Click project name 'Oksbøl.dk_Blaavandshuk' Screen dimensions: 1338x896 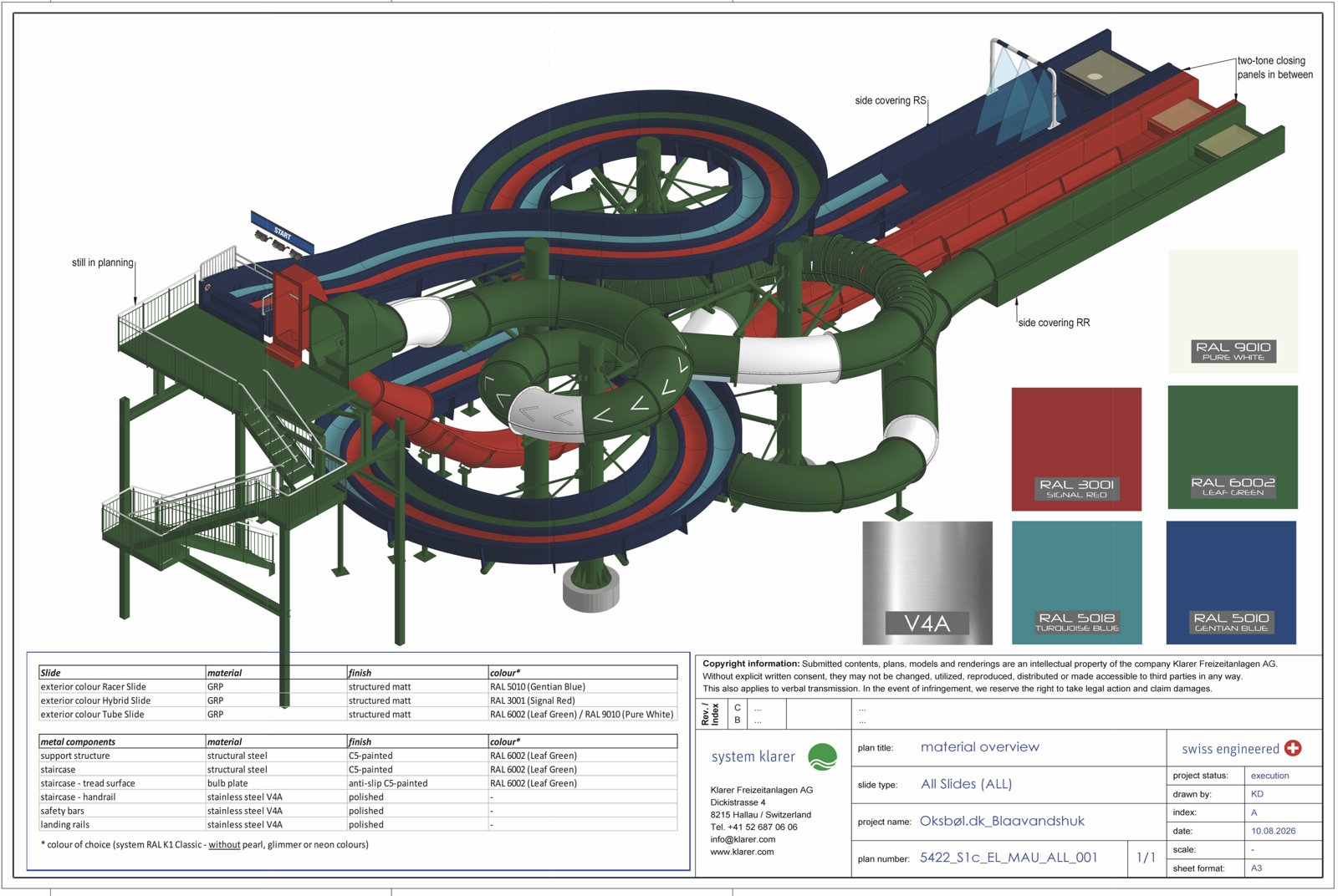1002,821
